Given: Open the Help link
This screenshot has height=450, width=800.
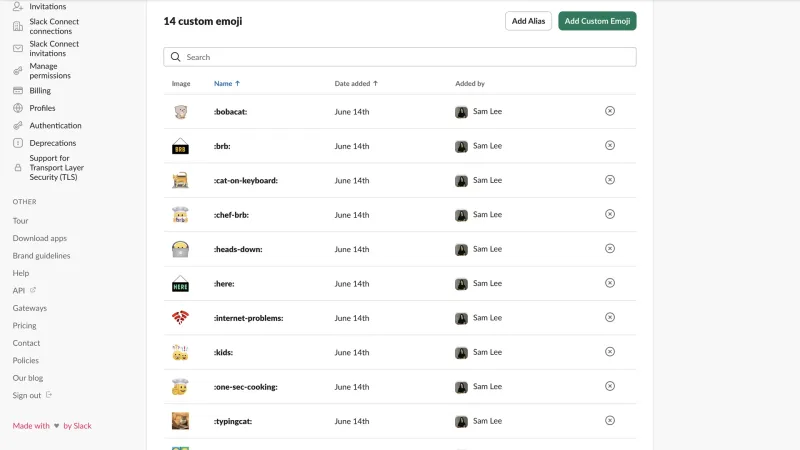Looking at the screenshot, I should (x=21, y=273).
